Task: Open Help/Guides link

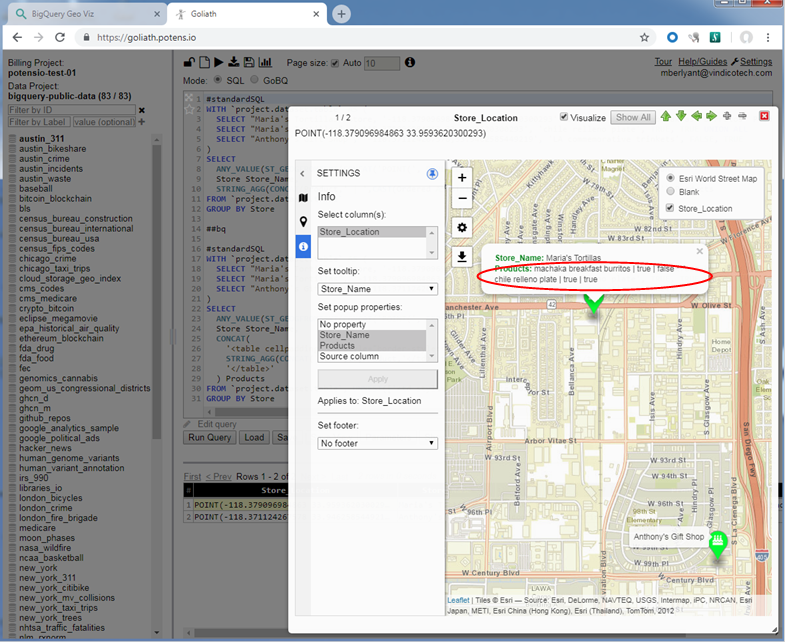Action: [703, 62]
